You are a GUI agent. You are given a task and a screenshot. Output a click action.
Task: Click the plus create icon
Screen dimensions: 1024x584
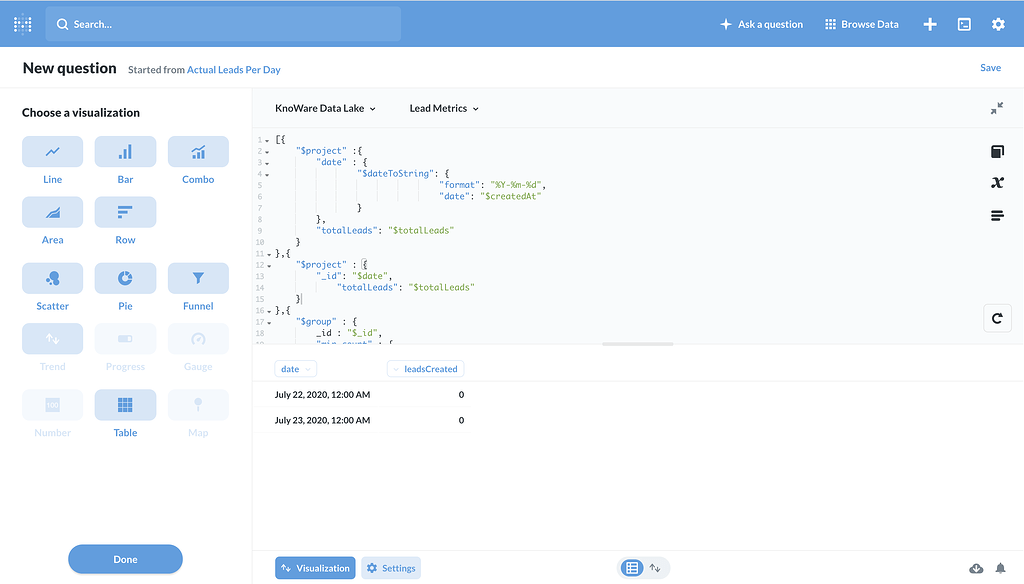tap(930, 24)
